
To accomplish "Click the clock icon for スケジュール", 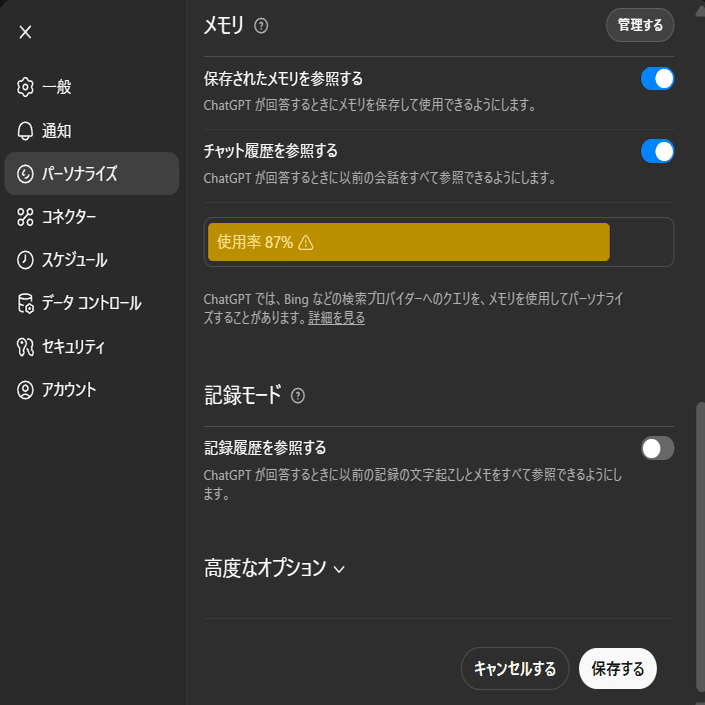I will click(x=26, y=260).
